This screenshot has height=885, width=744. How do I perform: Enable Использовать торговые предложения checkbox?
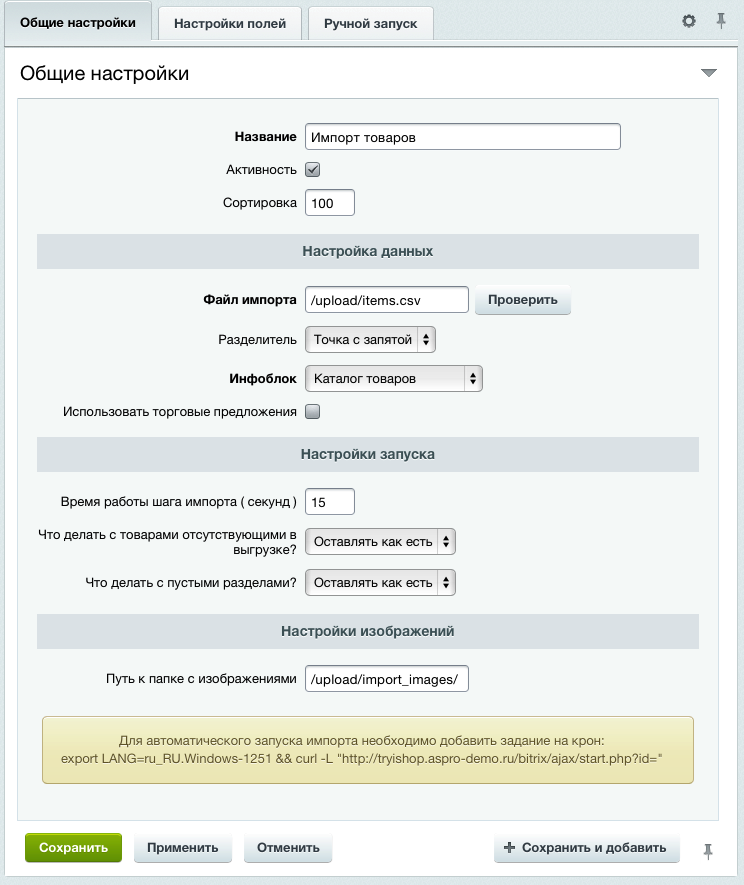point(312,411)
